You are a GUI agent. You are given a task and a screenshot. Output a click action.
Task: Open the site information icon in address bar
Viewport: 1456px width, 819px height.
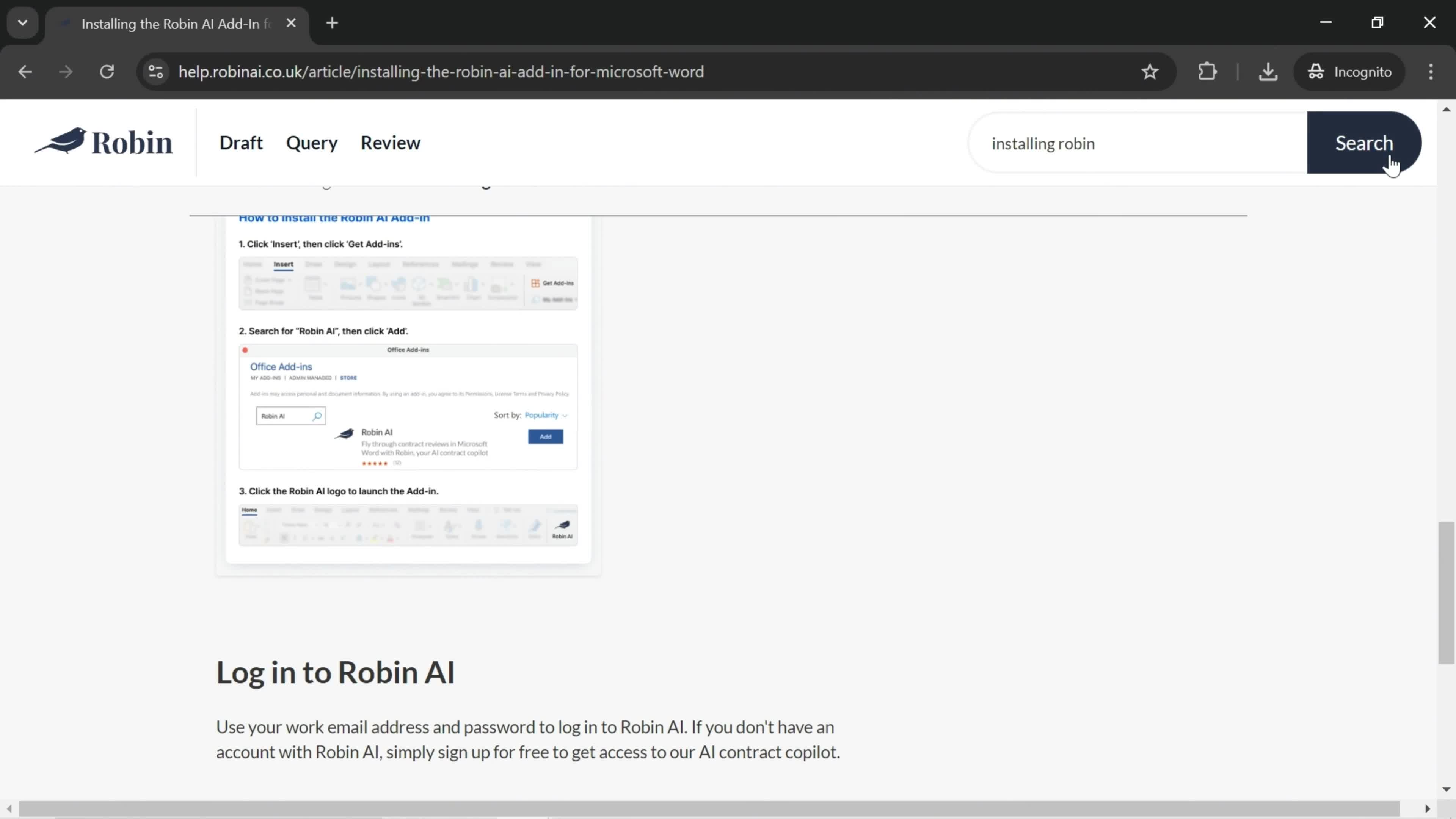[156, 72]
